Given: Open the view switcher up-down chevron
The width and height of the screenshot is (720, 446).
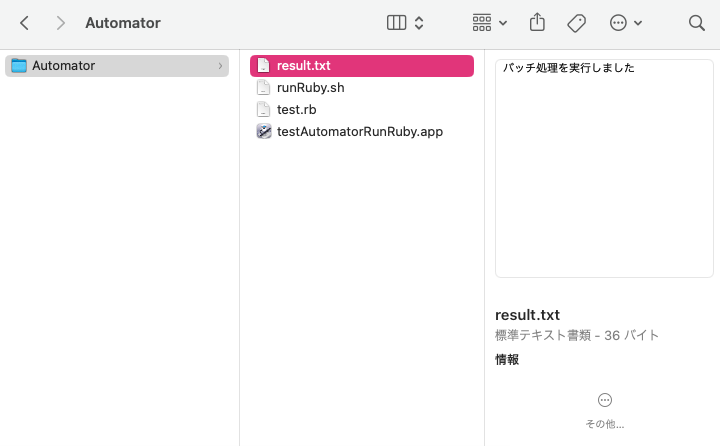Looking at the screenshot, I should 419,23.
